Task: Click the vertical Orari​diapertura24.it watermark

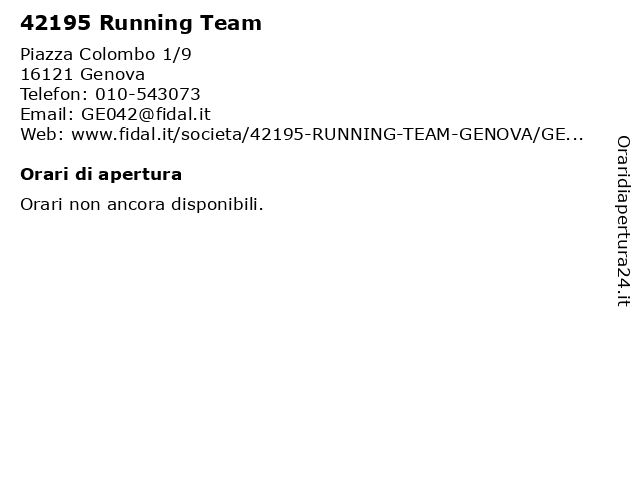Action: pos(623,221)
